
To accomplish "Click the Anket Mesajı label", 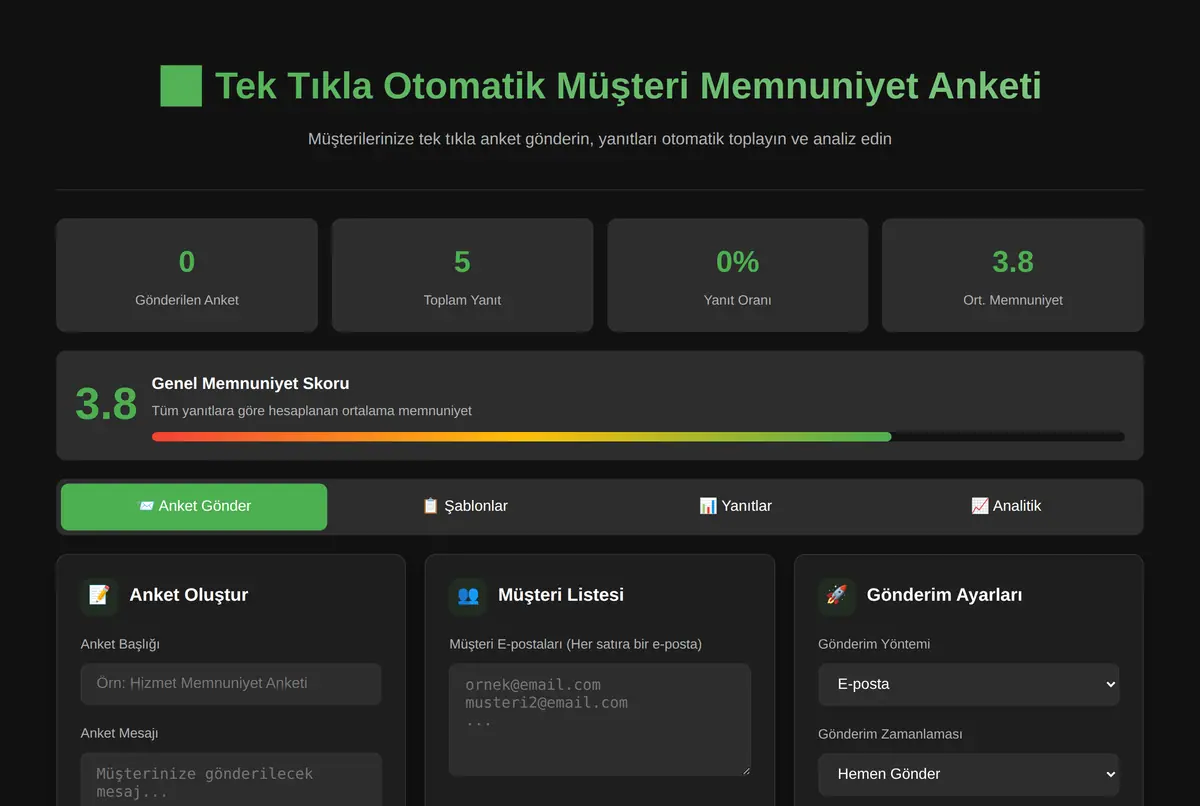I will tap(119, 733).
